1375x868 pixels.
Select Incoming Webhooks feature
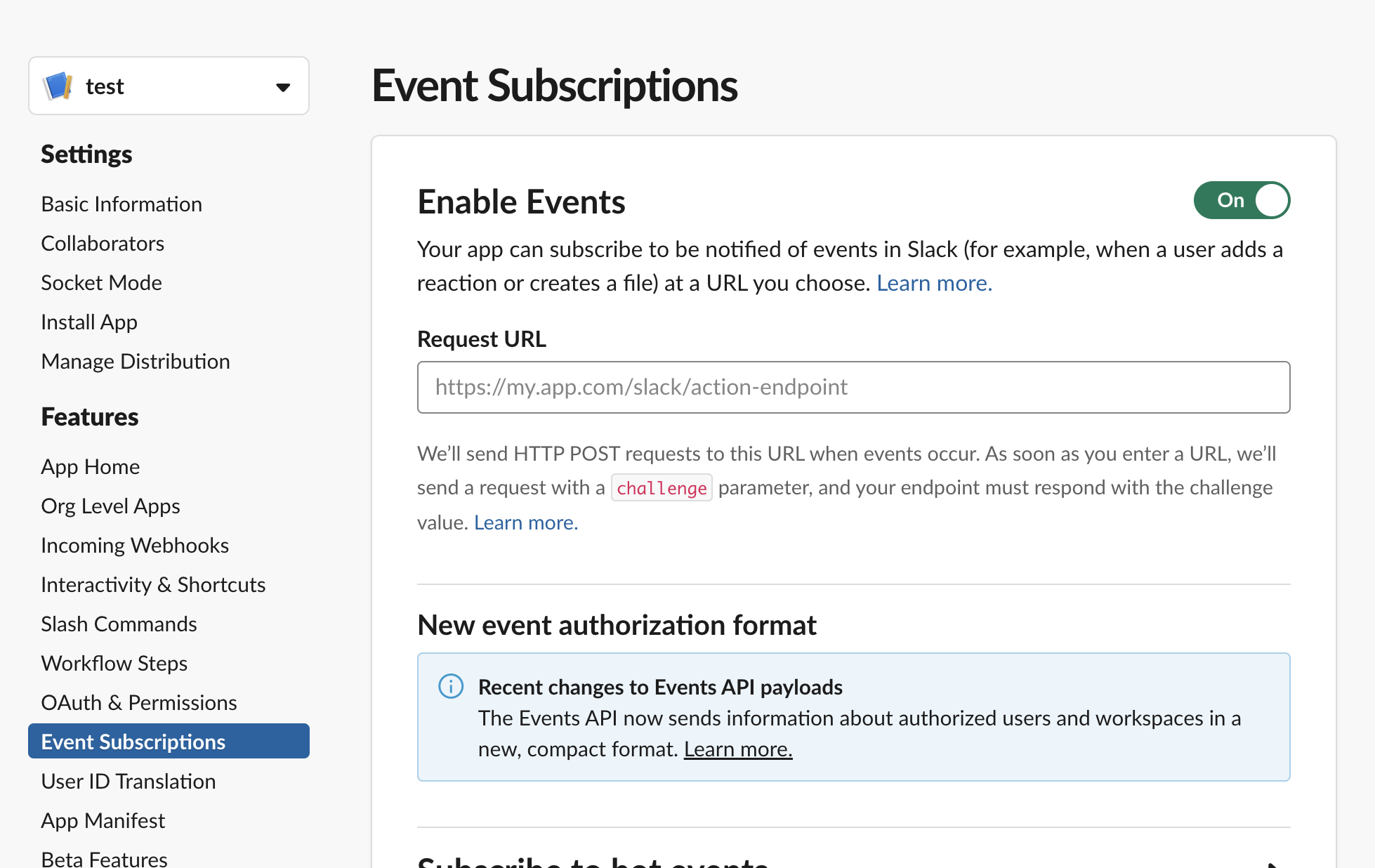click(135, 545)
